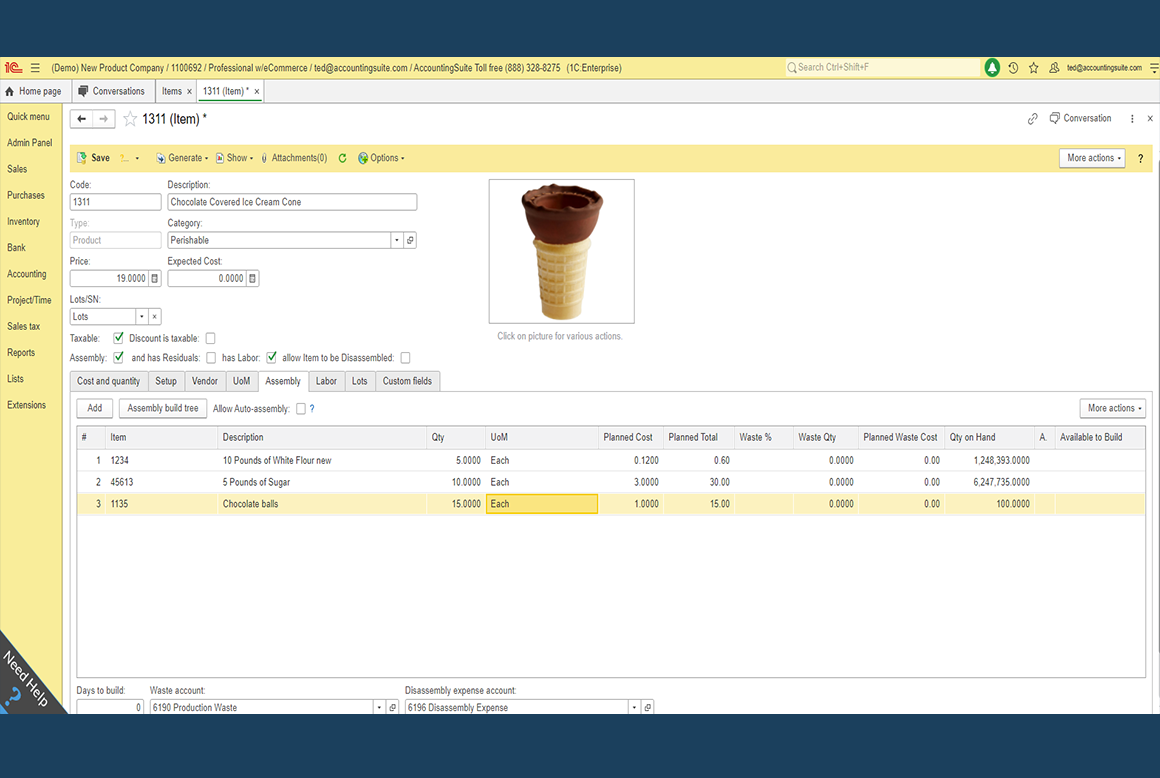Image resolution: width=1160 pixels, height=778 pixels.
Task: Switch to the Vendor tab
Action: (x=205, y=381)
